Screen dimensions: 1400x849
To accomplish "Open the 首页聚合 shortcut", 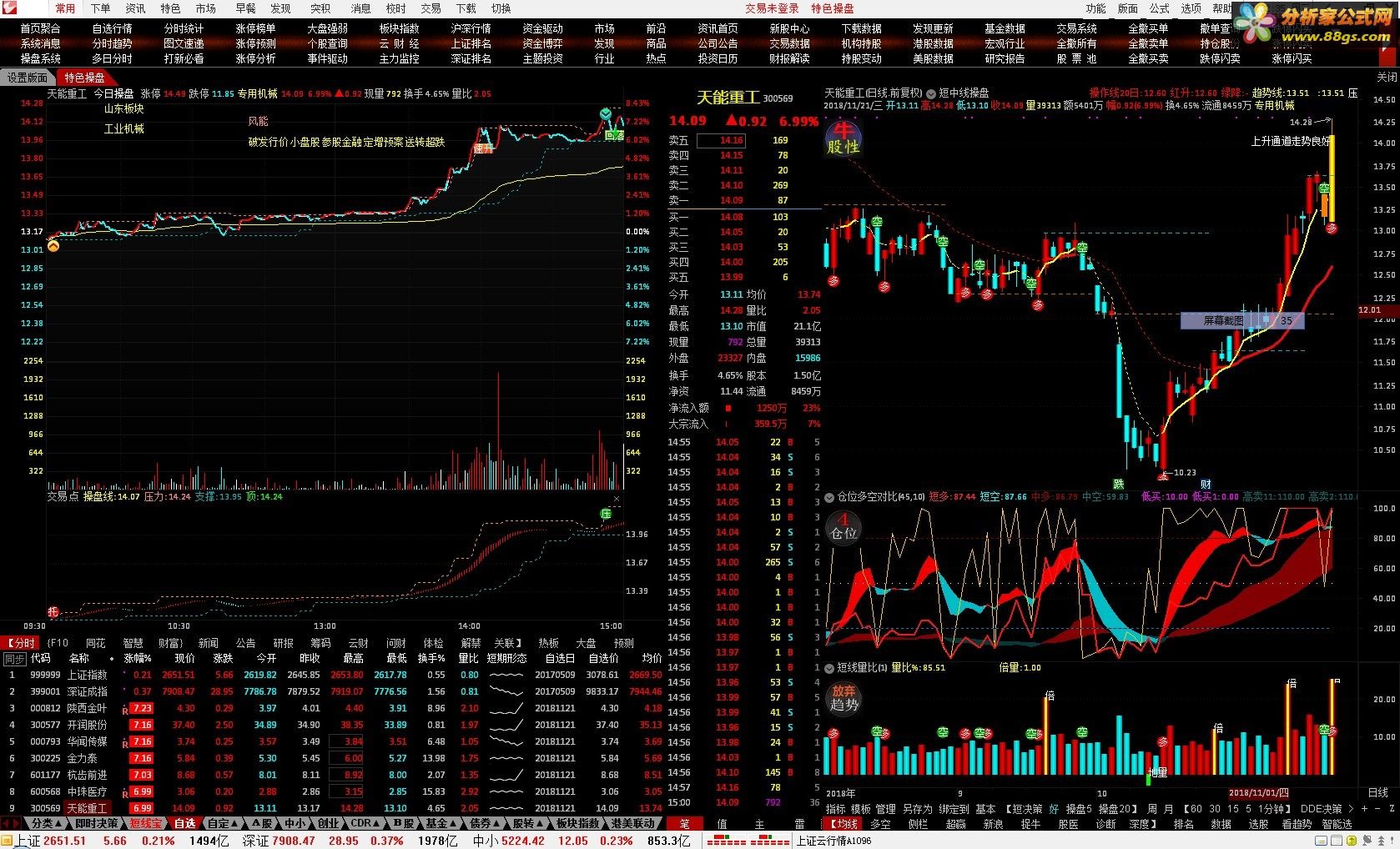I will (x=41, y=28).
